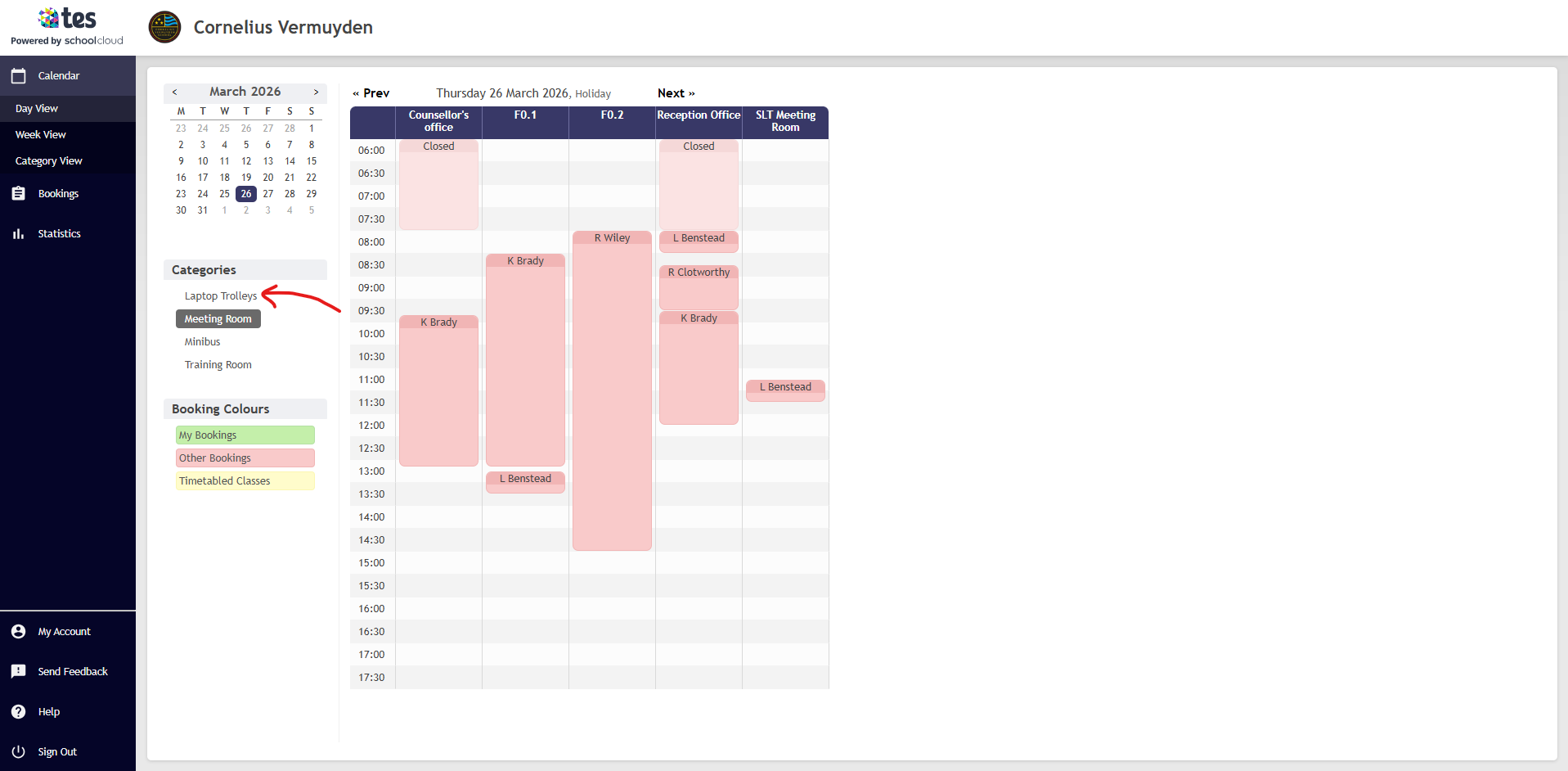
Task: Click the Bookings clipboard icon
Action: click(x=18, y=194)
